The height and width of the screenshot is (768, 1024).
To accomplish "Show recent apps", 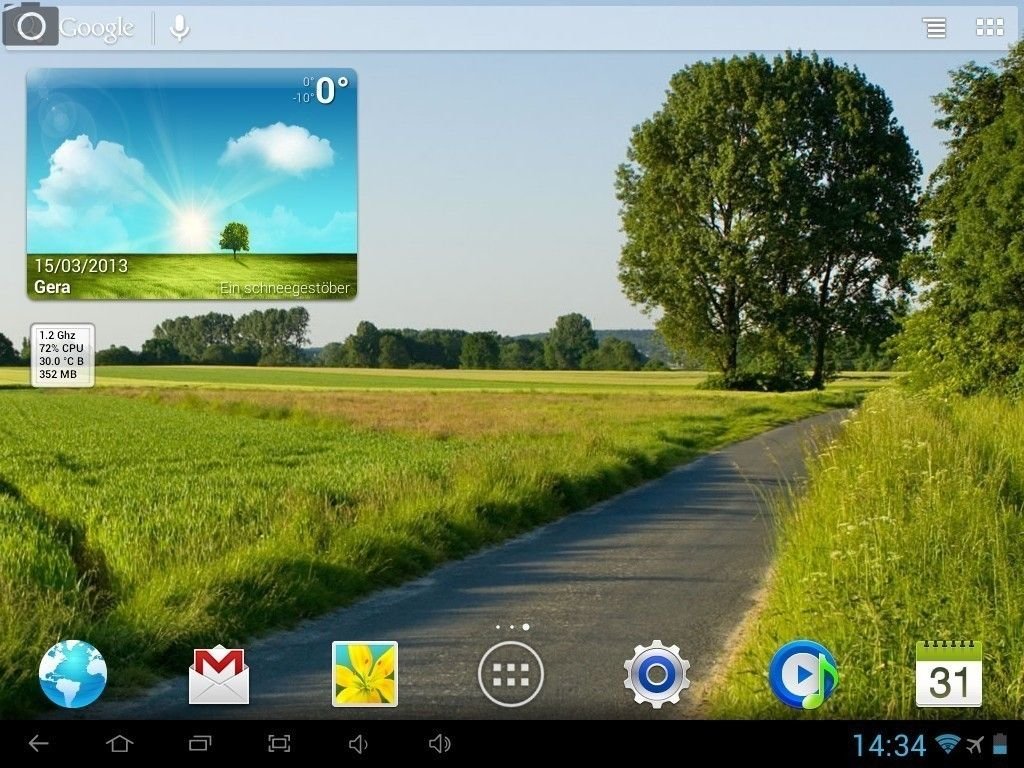I will pos(200,743).
